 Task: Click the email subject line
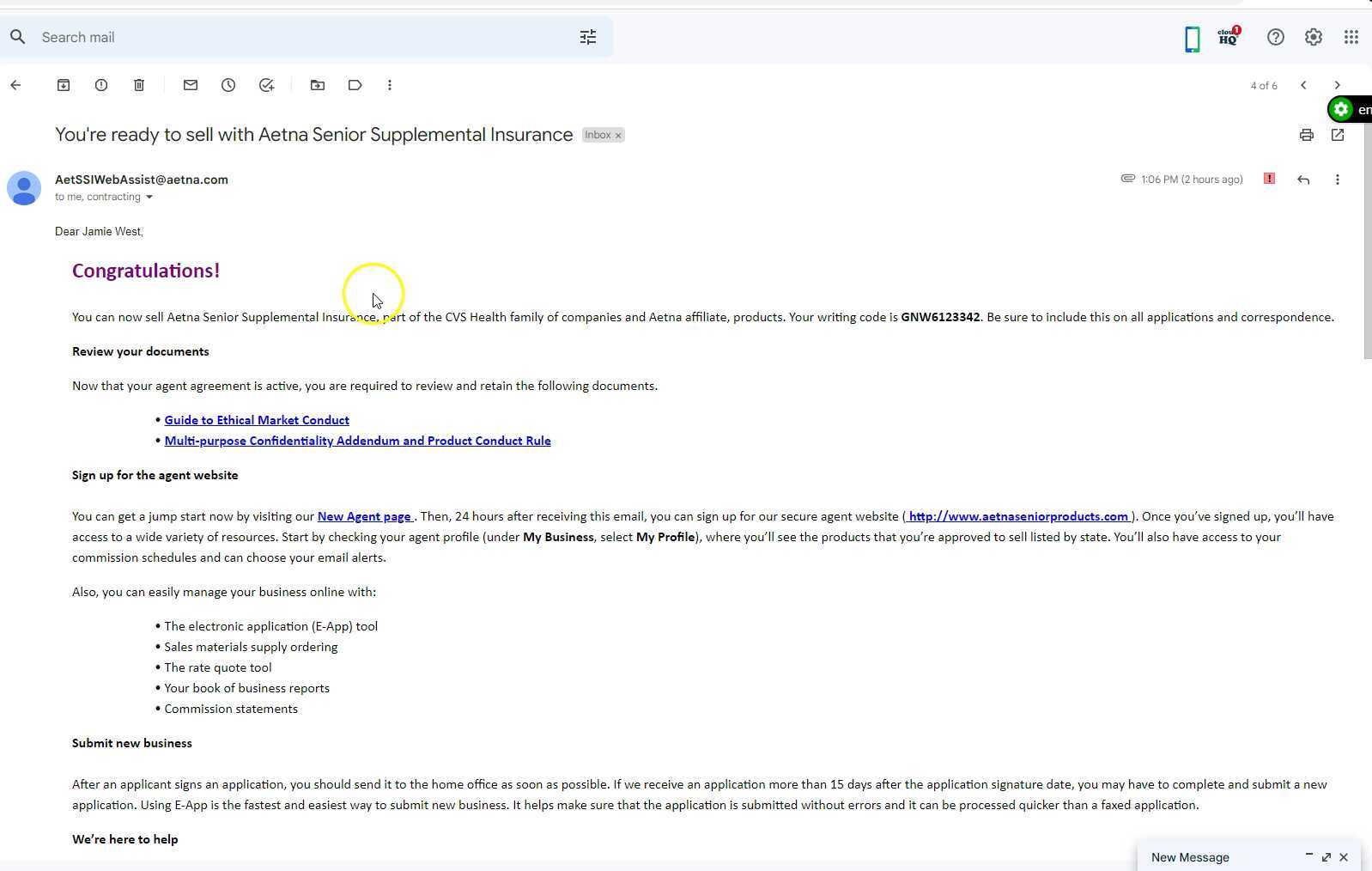click(313, 135)
